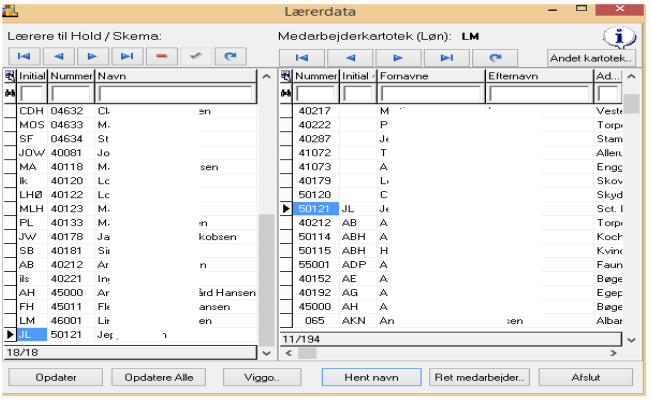Select teacher row JOW 40081
The width and height of the screenshot is (651, 404).
pos(130,153)
